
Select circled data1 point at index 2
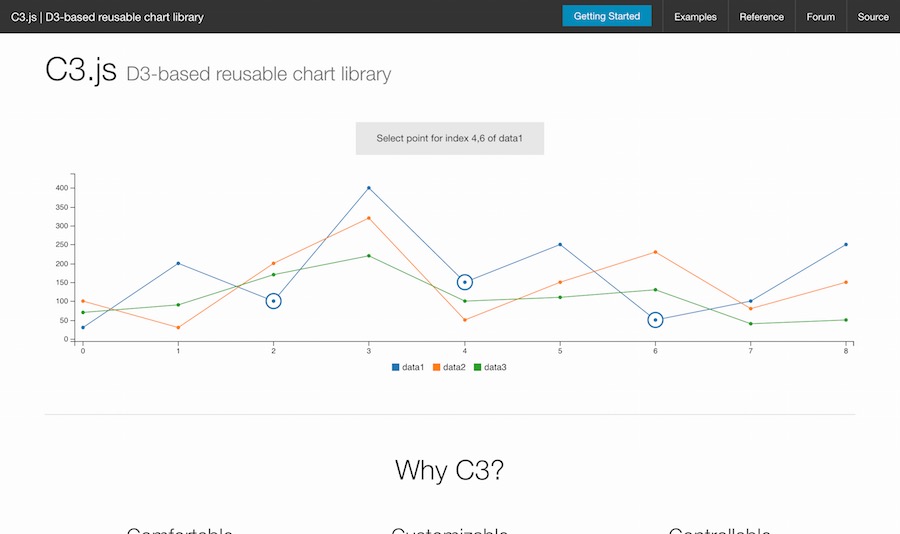[273, 301]
